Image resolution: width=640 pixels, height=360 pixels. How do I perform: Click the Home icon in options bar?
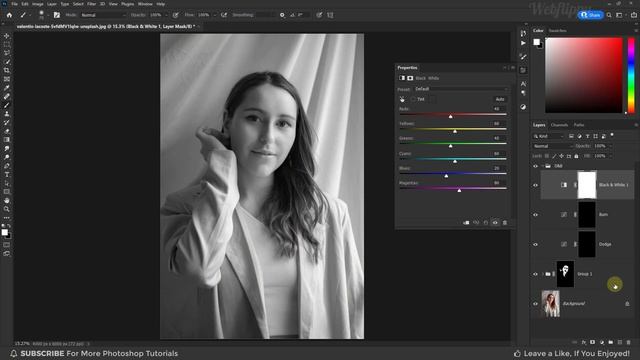tap(9, 15)
